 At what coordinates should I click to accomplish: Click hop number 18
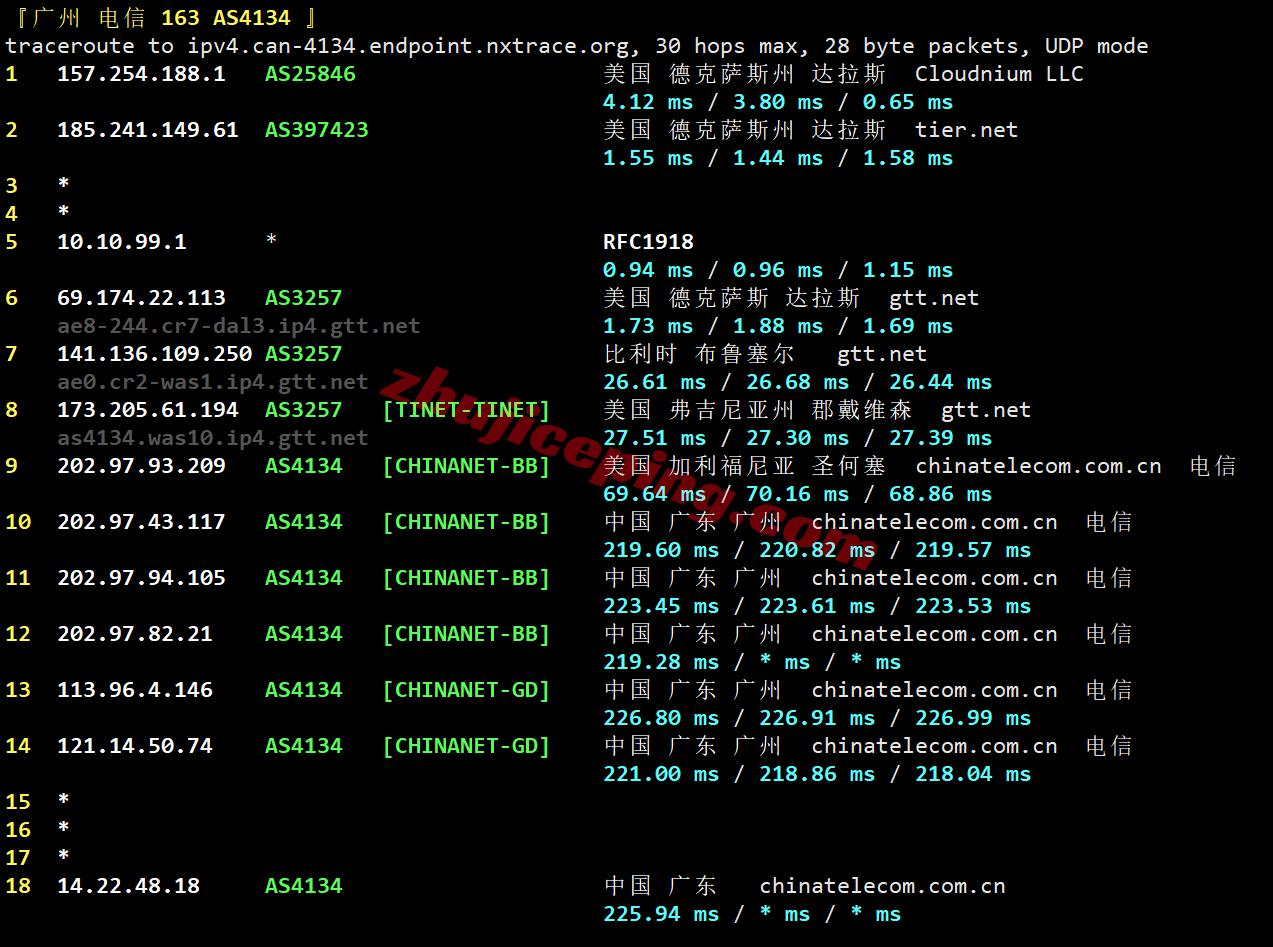coord(18,886)
